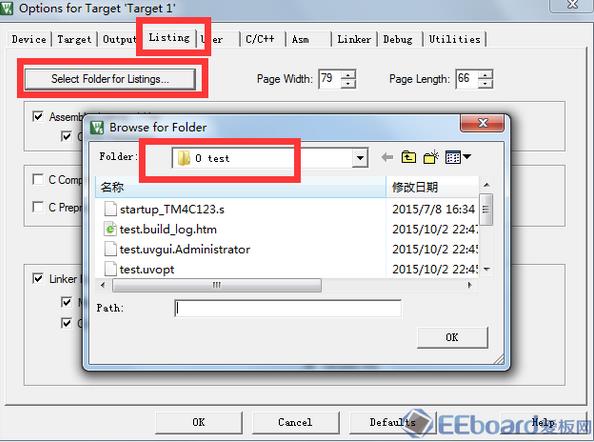Expand the Folder dropdown showing test
594x442 pixels.
(x=360, y=158)
